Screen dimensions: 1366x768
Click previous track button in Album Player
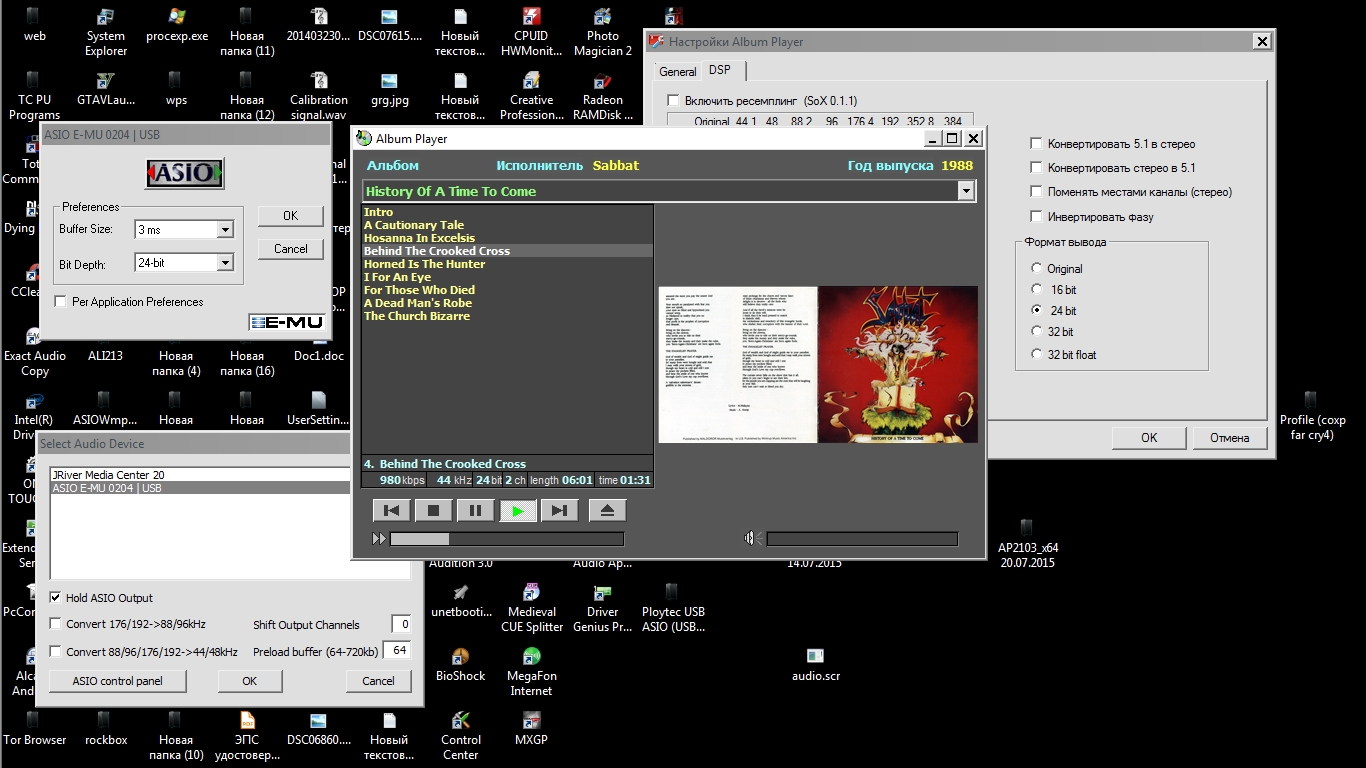pos(391,511)
